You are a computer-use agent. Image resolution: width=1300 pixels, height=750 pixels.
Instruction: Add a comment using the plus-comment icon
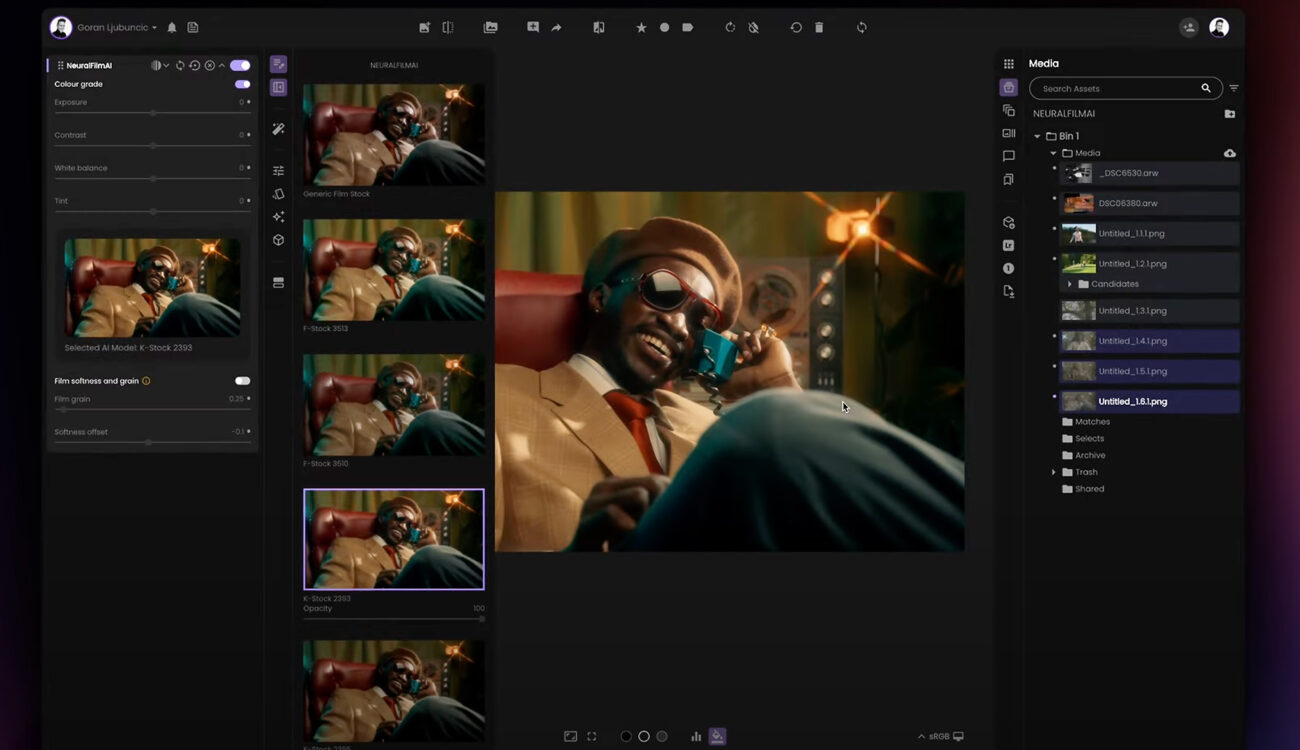pyautogui.click(x=533, y=28)
